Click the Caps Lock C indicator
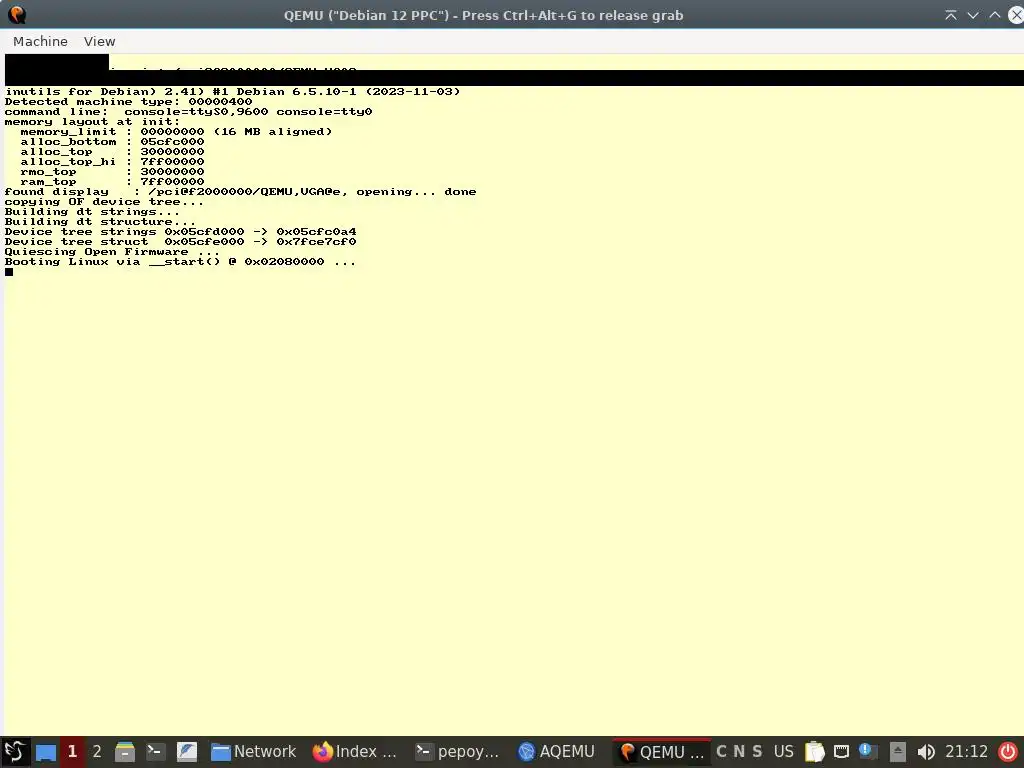Viewport: 1024px width, 768px height. [722, 752]
